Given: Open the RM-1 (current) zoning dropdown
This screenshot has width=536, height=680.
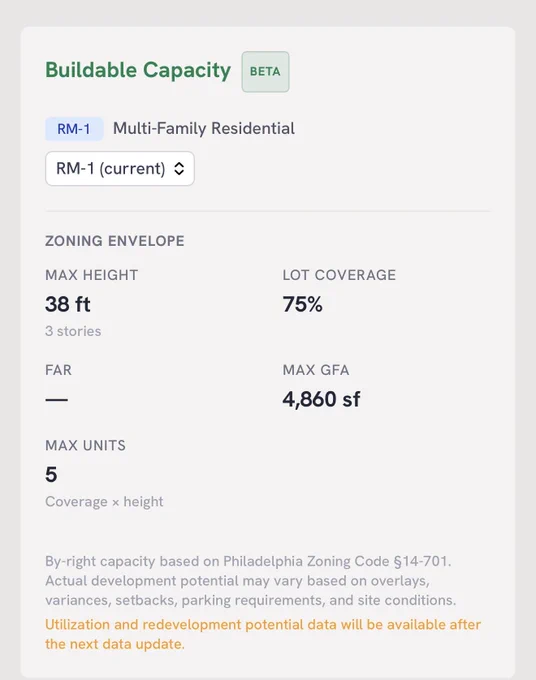Looking at the screenshot, I should pyautogui.click(x=120, y=168).
